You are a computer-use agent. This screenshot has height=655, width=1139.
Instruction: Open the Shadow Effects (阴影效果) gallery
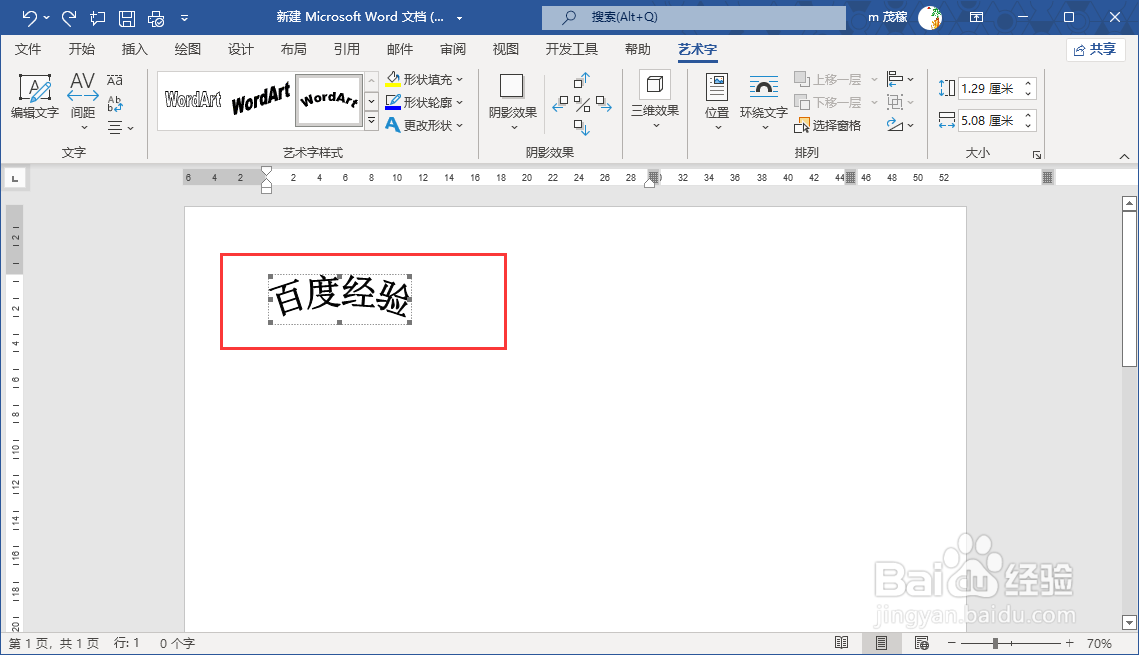pyautogui.click(x=512, y=100)
